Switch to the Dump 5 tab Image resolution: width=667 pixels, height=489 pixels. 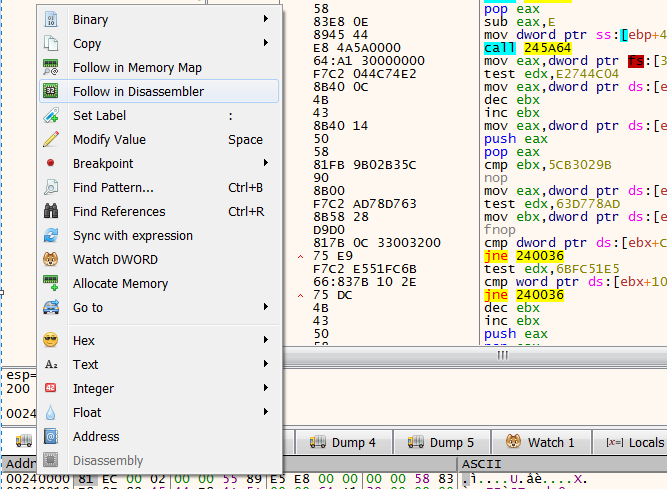click(442, 442)
